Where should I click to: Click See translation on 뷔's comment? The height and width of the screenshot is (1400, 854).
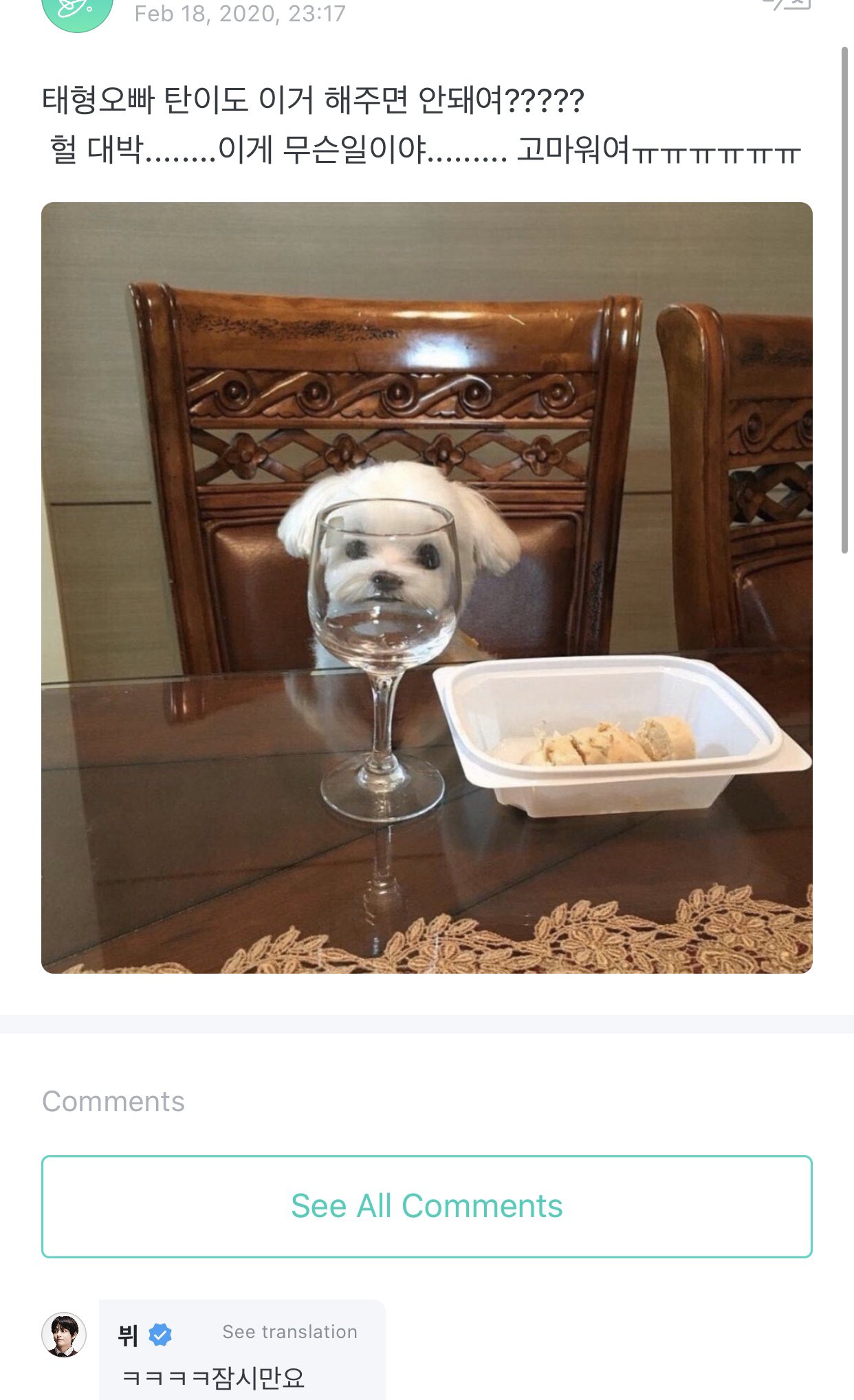click(289, 1332)
